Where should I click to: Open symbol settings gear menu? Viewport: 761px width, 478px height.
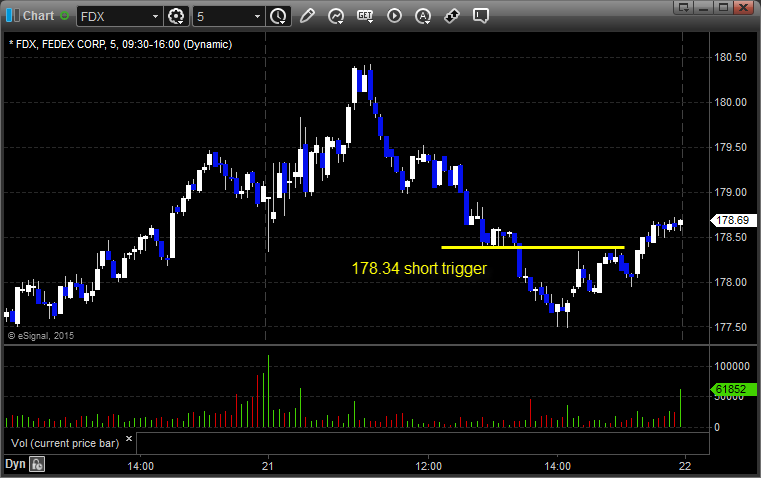coord(176,16)
